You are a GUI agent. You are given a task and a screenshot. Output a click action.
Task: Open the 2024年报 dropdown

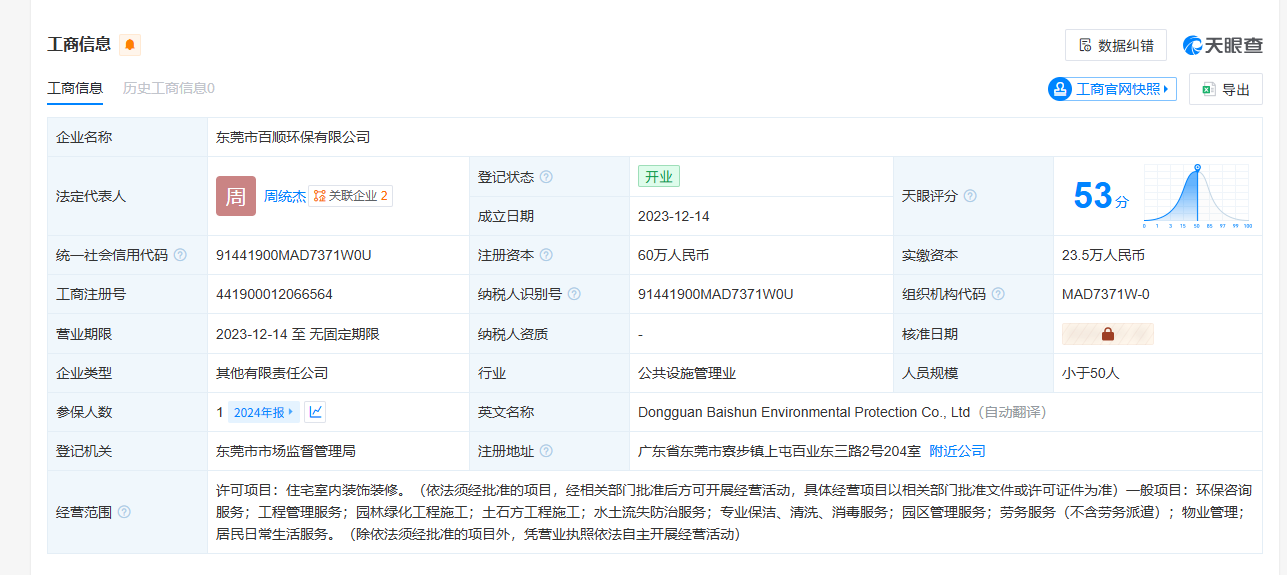point(264,412)
